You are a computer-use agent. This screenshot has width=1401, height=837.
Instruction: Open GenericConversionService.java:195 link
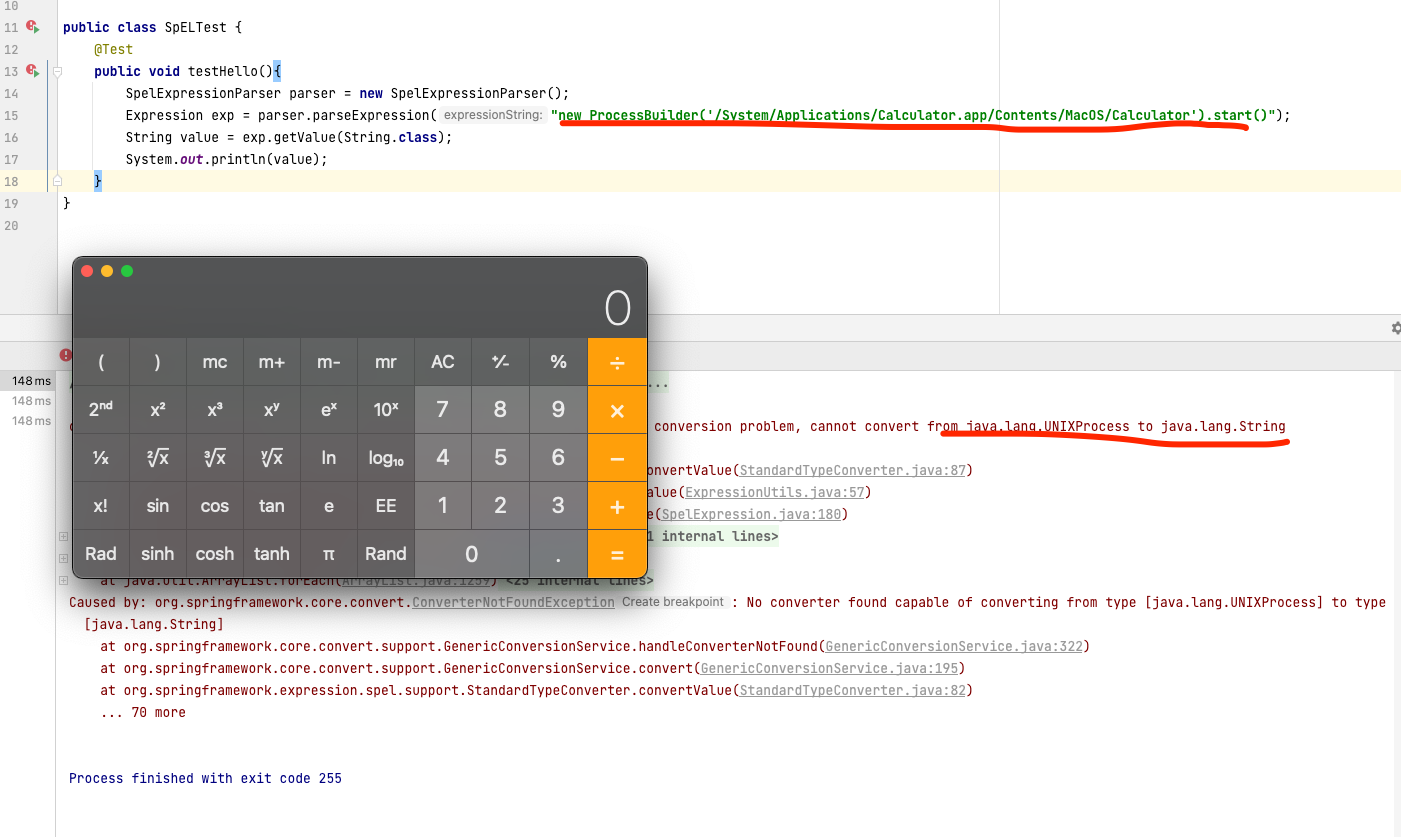(x=829, y=668)
